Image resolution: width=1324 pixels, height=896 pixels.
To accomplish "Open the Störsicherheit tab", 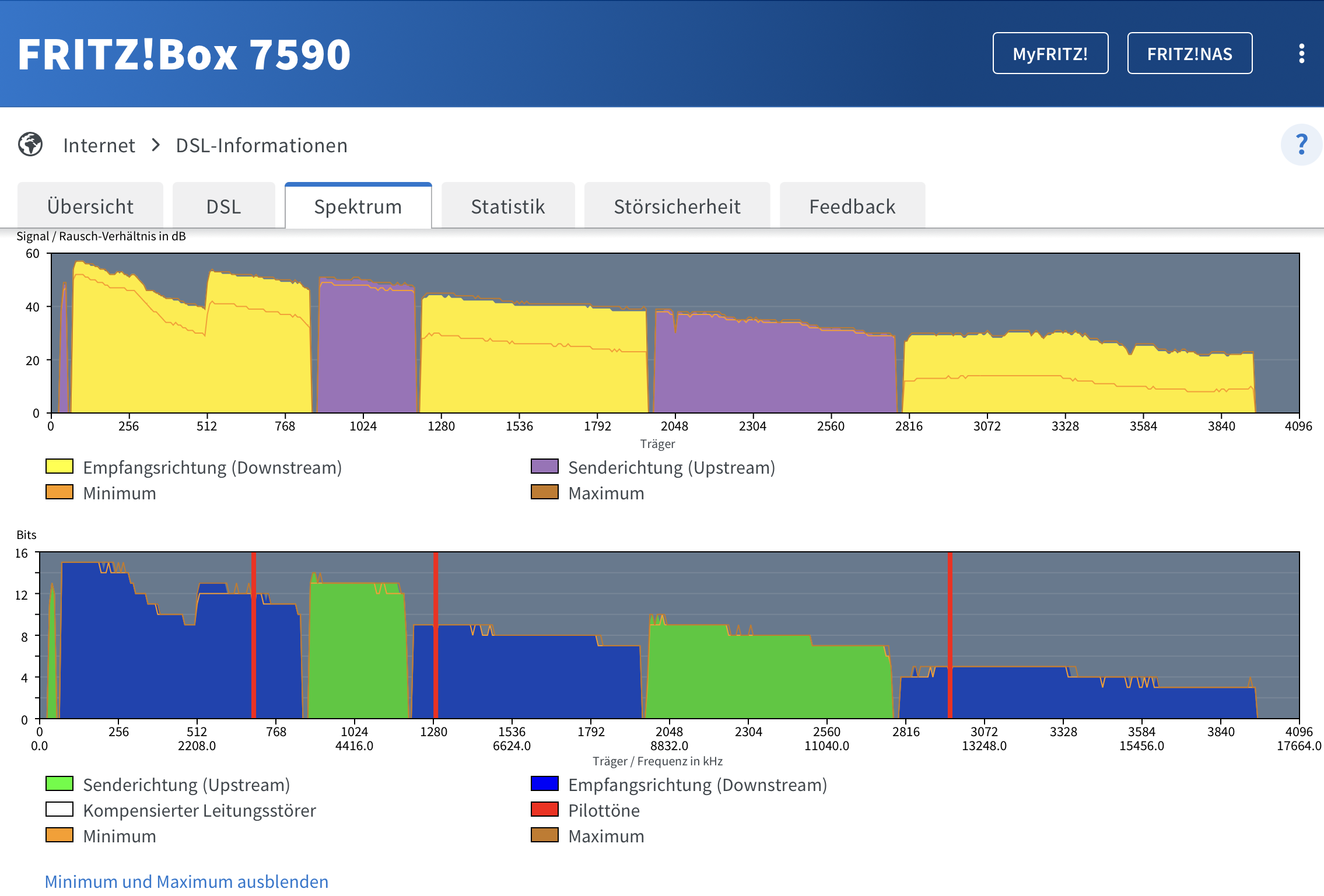I will click(x=677, y=206).
